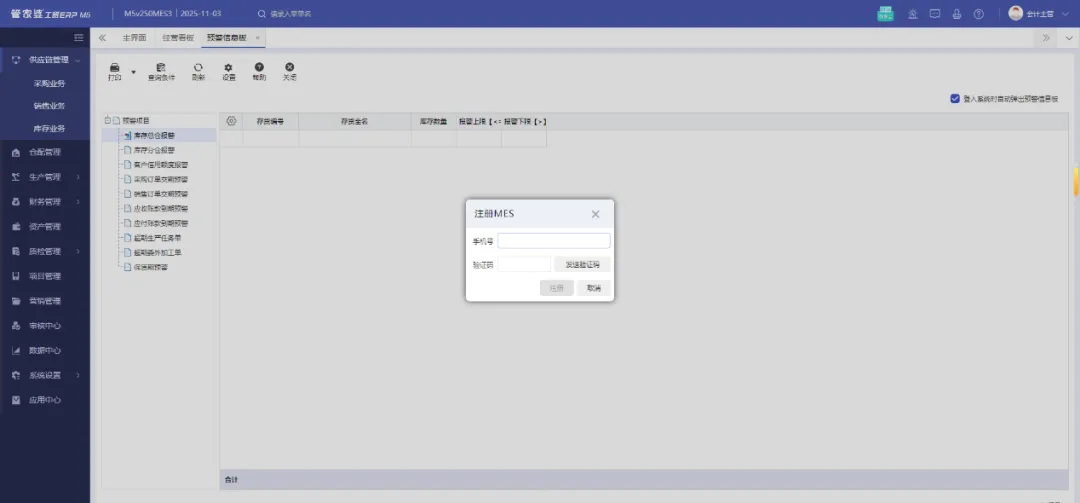Collapse the 预警项目 tree root node
Image resolution: width=1080 pixels, height=503 pixels.
[x=106, y=121]
